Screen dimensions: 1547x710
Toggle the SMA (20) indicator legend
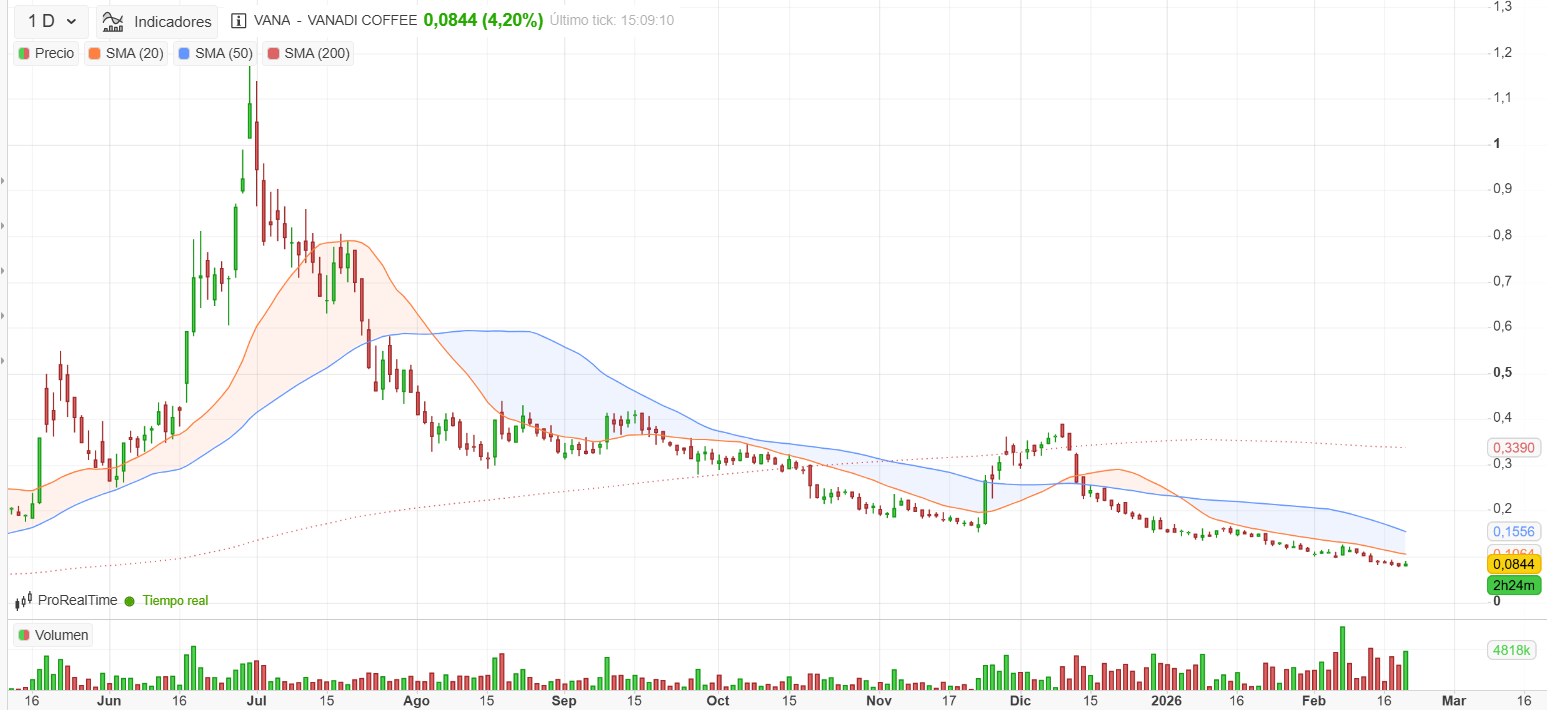(x=126, y=53)
